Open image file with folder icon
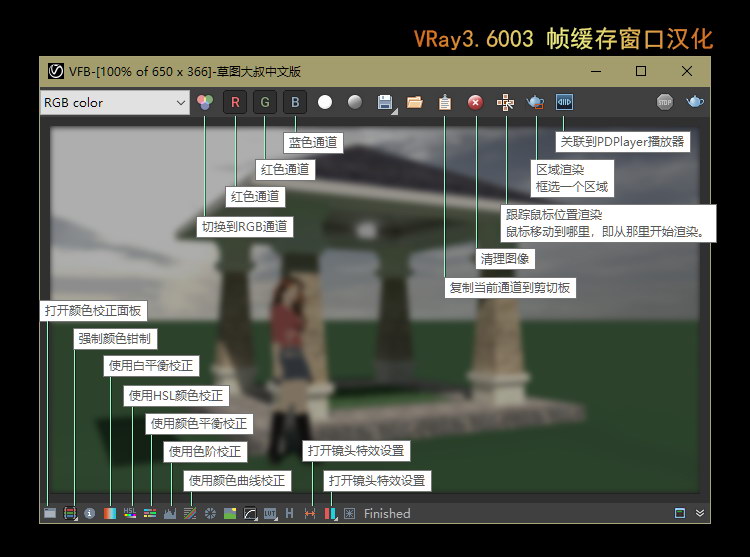This screenshot has height=557, width=750. [x=415, y=102]
